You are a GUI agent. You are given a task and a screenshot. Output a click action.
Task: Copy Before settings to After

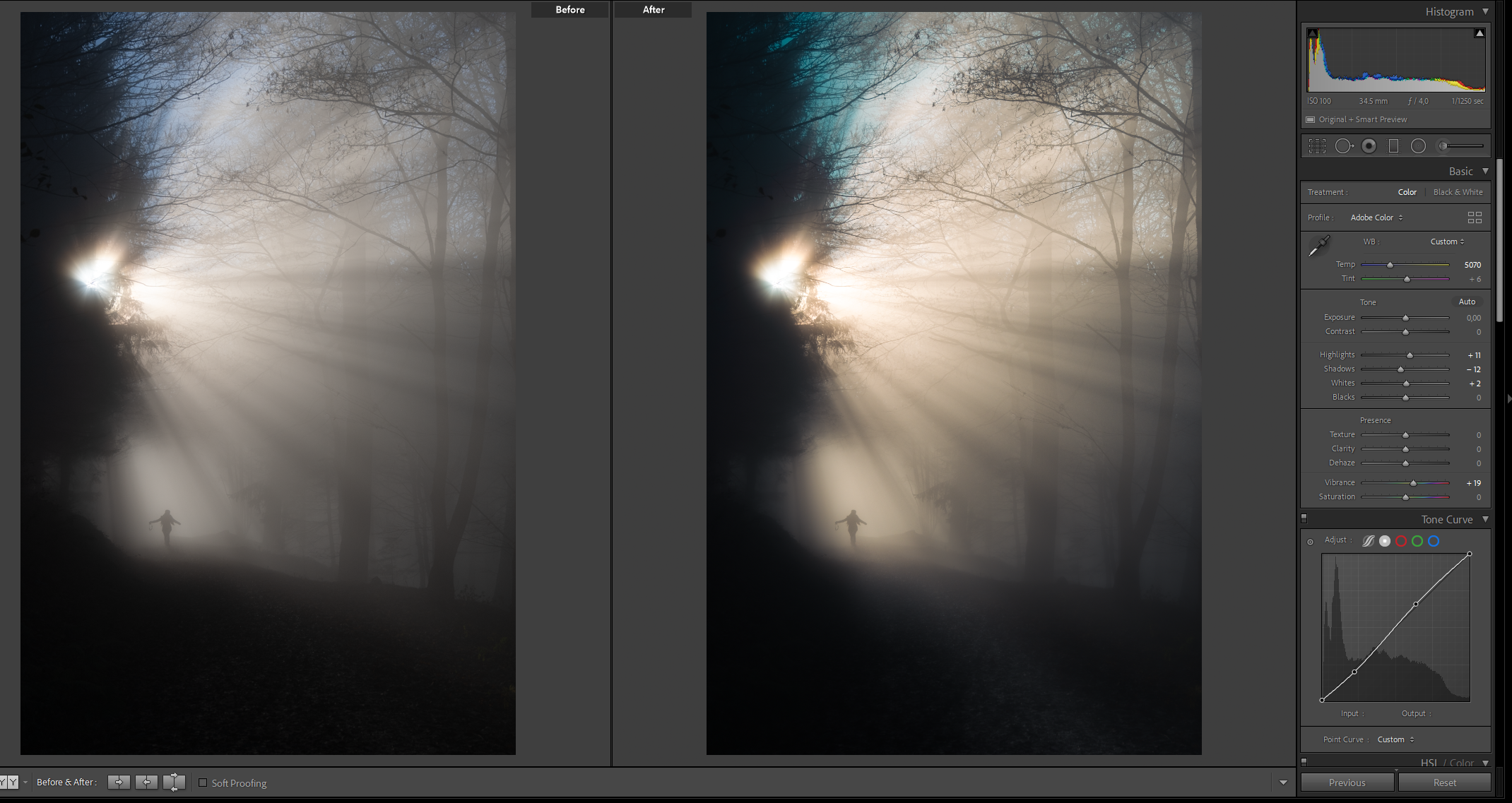[119, 782]
